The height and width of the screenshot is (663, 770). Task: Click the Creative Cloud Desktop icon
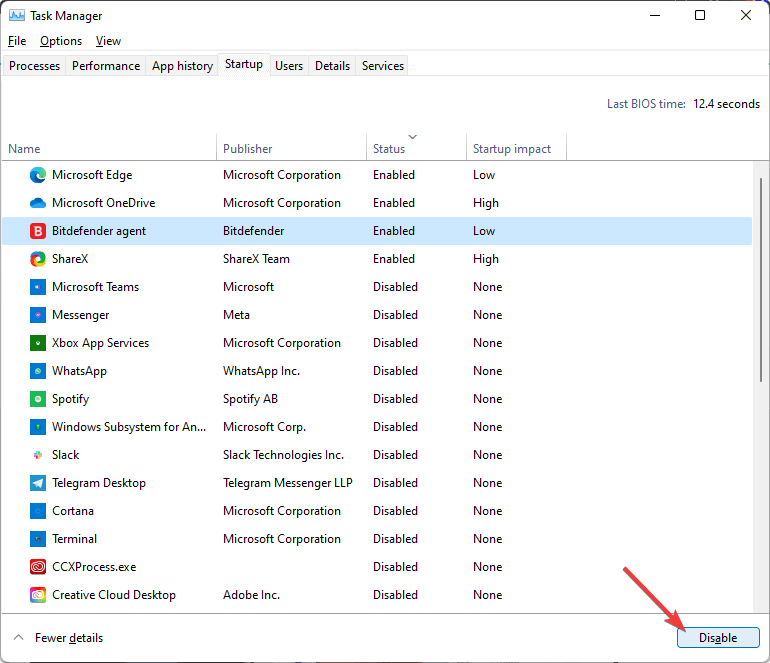(38, 595)
